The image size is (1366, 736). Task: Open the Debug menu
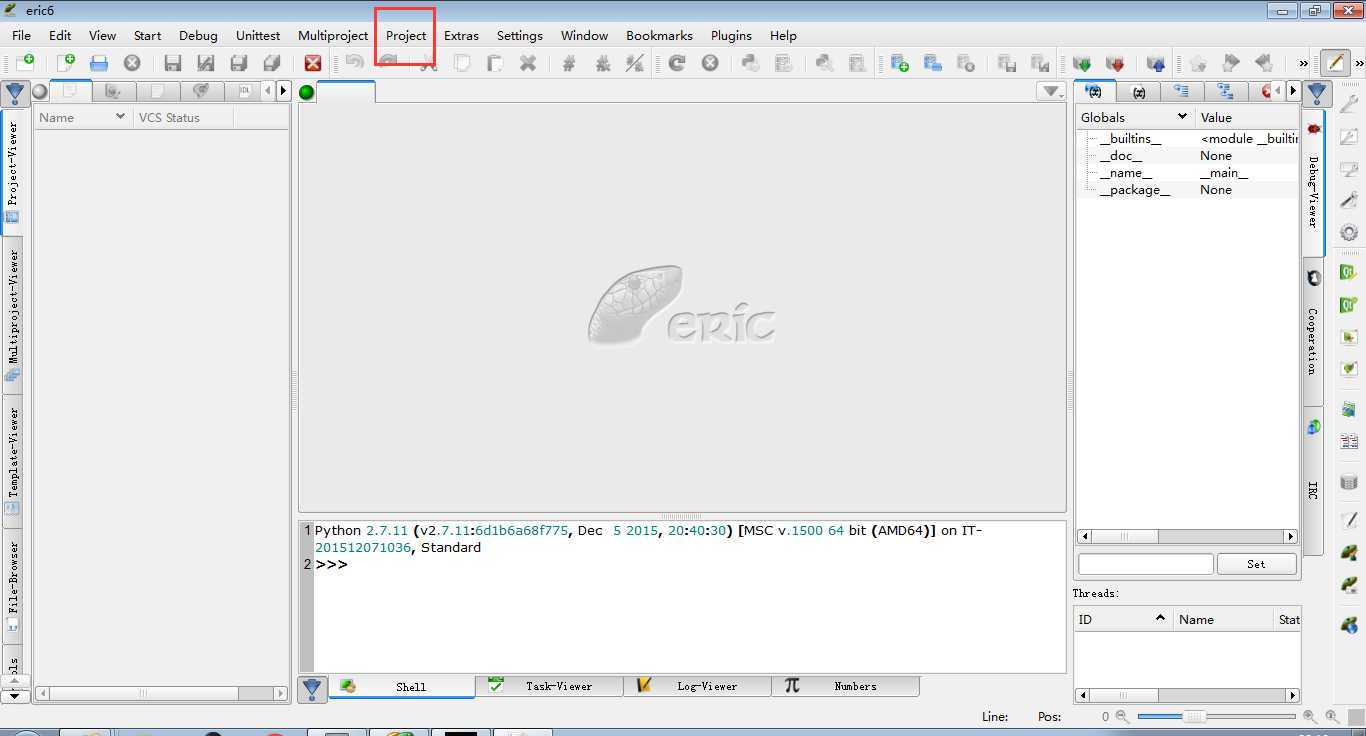tap(198, 35)
